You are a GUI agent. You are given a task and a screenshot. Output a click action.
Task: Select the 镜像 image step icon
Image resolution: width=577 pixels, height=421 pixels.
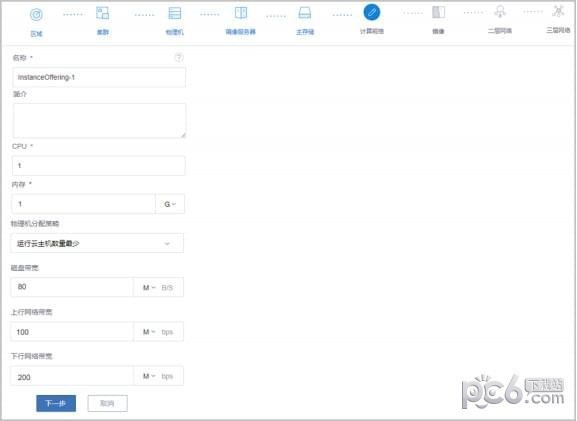[438, 13]
